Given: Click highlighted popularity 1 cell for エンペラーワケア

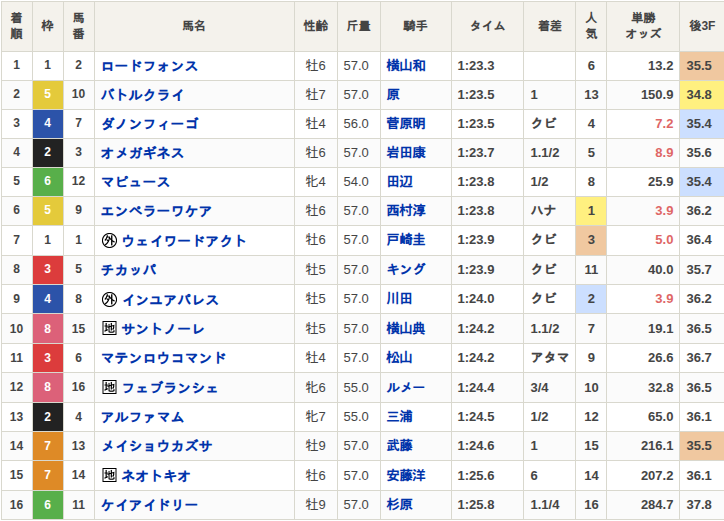Looking at the screenshot, I should (591, 211).
